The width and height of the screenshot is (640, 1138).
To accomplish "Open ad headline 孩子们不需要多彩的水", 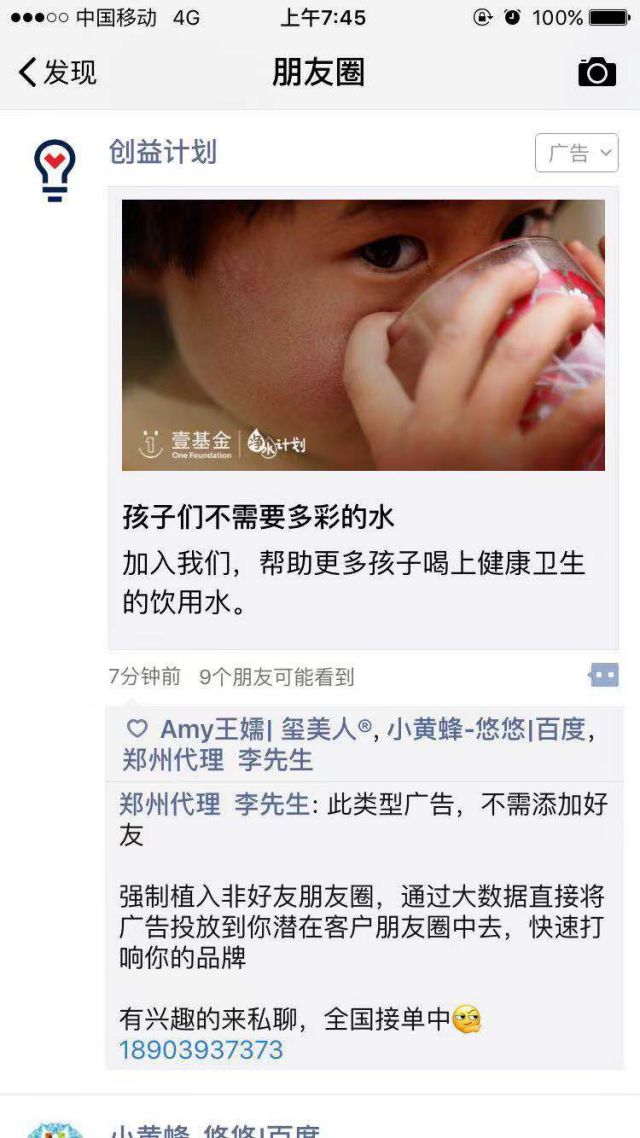I will pos(258,517).
